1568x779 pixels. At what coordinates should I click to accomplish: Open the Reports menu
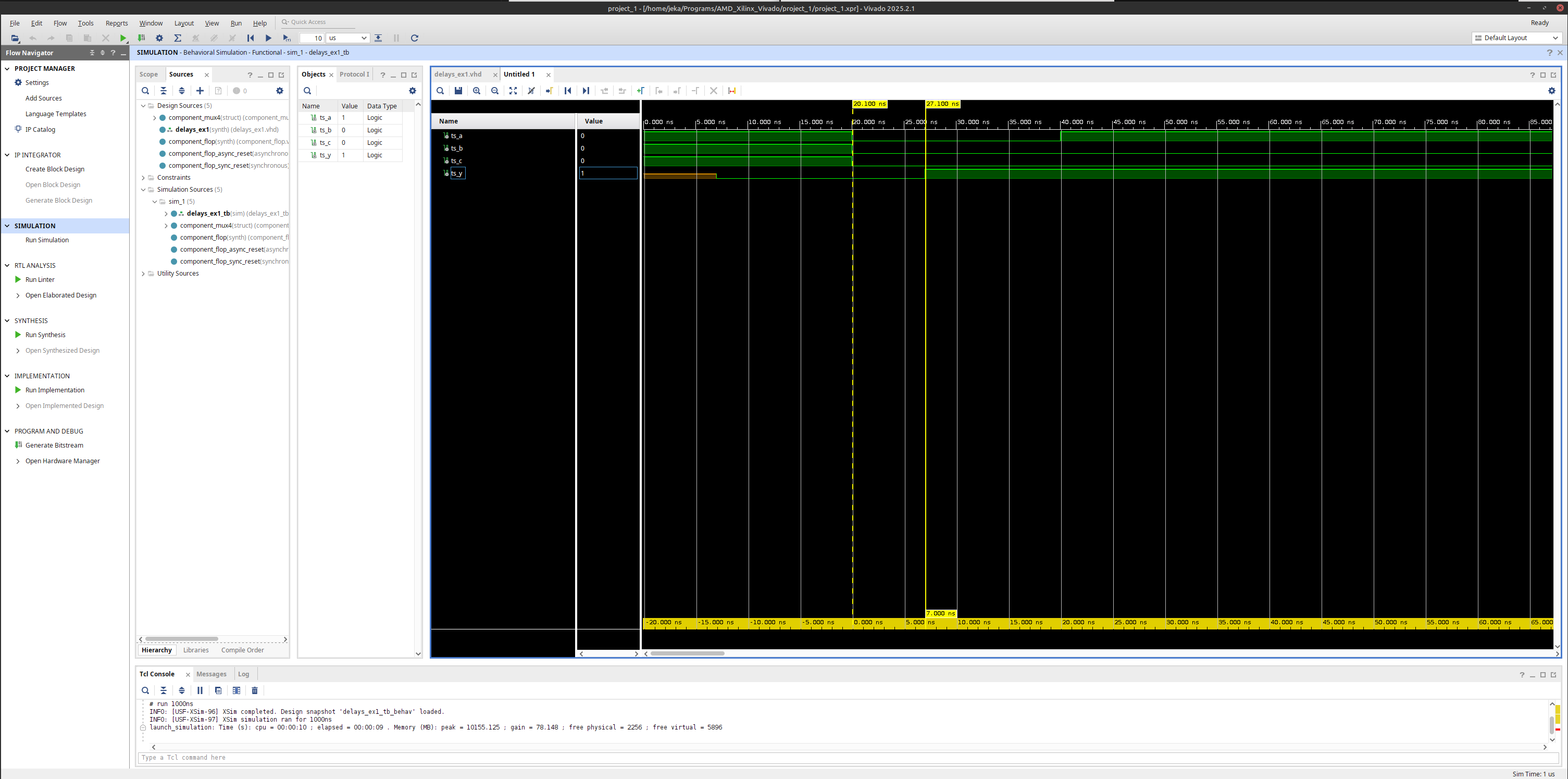point(117,23)
